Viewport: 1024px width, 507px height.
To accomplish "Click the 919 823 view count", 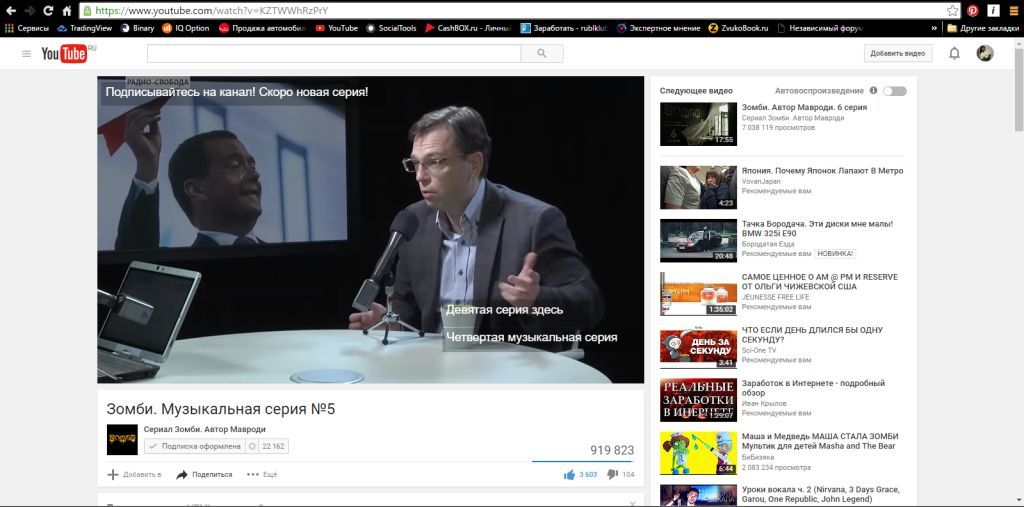I will 612,450.
